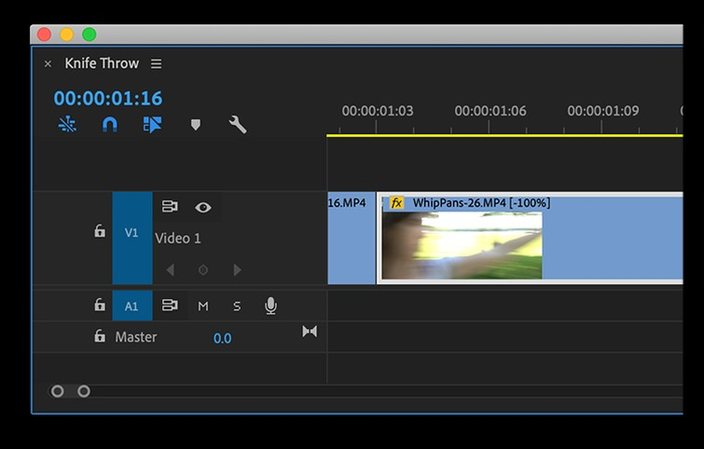Add or remove keyframe on Video 1

pyautogui.click(x=203, y=270)
